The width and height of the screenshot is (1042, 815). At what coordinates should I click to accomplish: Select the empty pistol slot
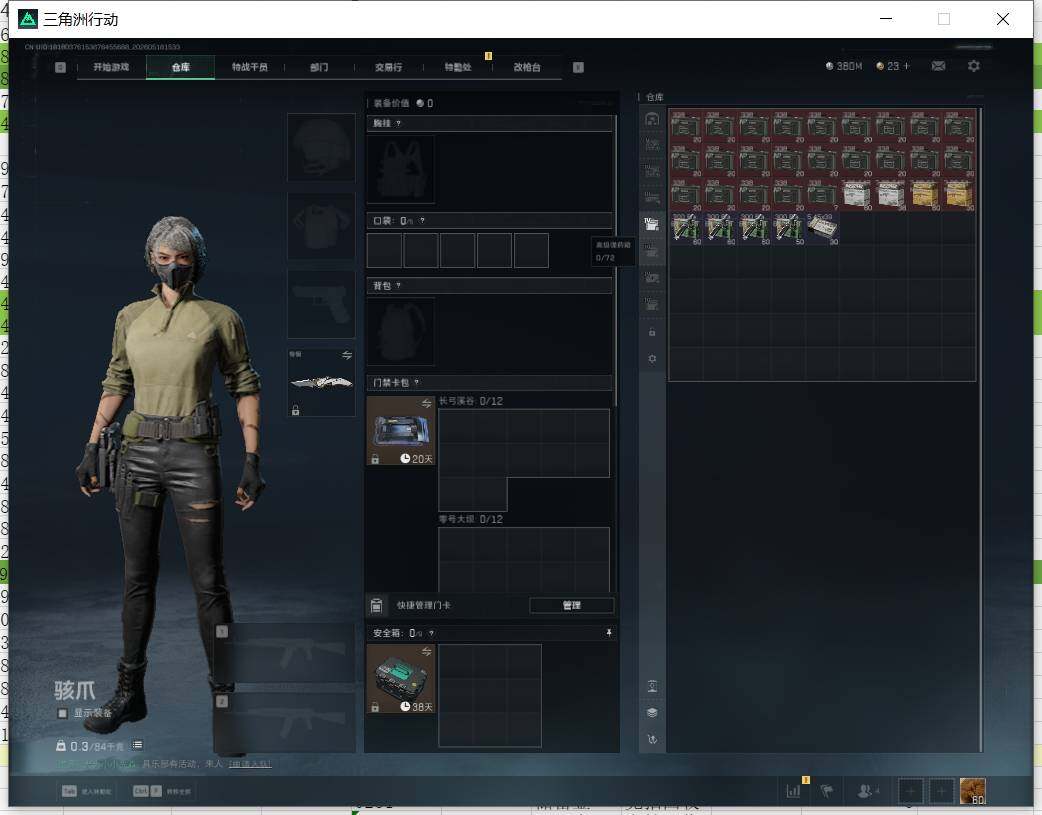(321, 304)
